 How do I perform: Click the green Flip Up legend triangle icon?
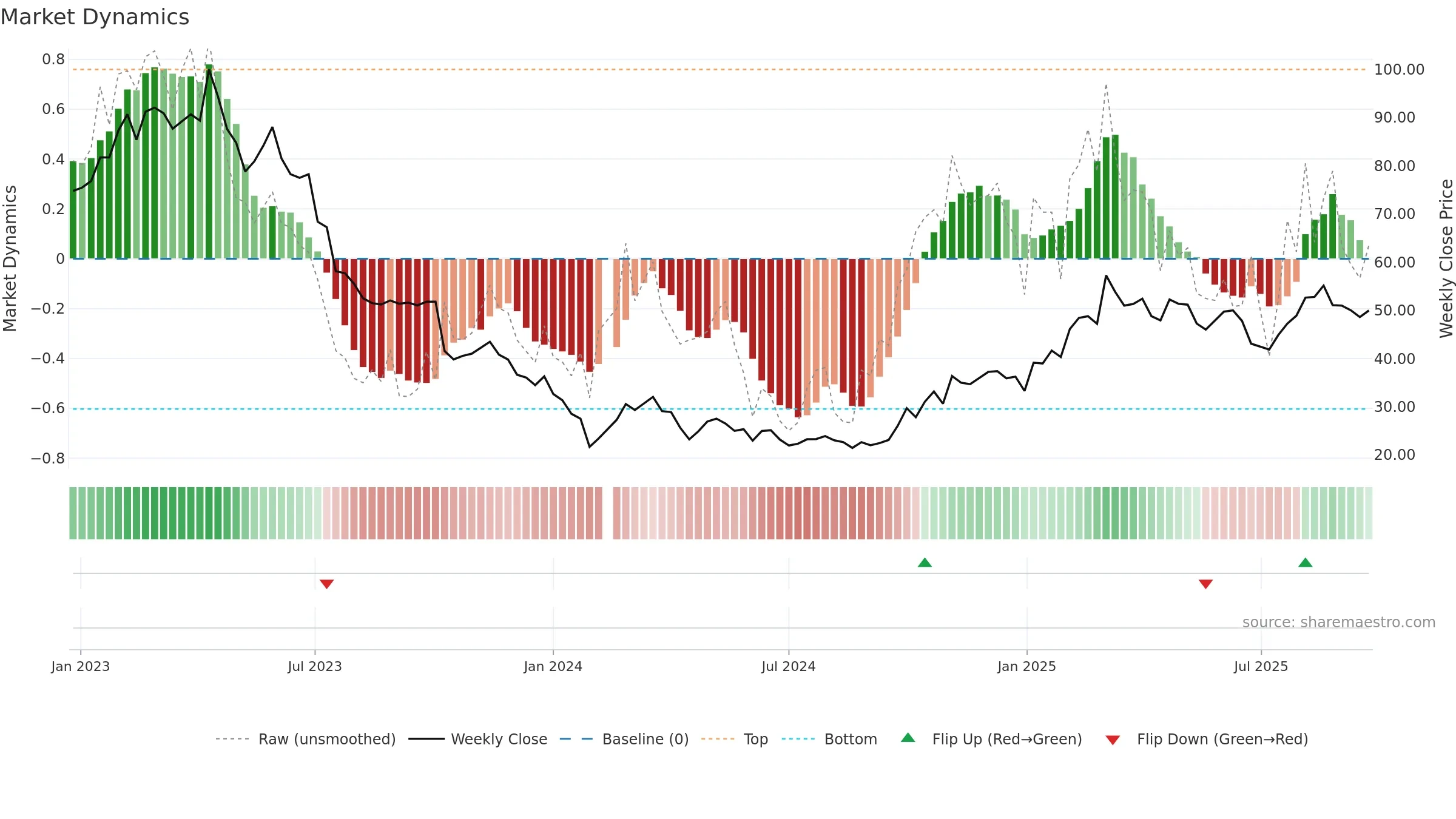point(908,738)
